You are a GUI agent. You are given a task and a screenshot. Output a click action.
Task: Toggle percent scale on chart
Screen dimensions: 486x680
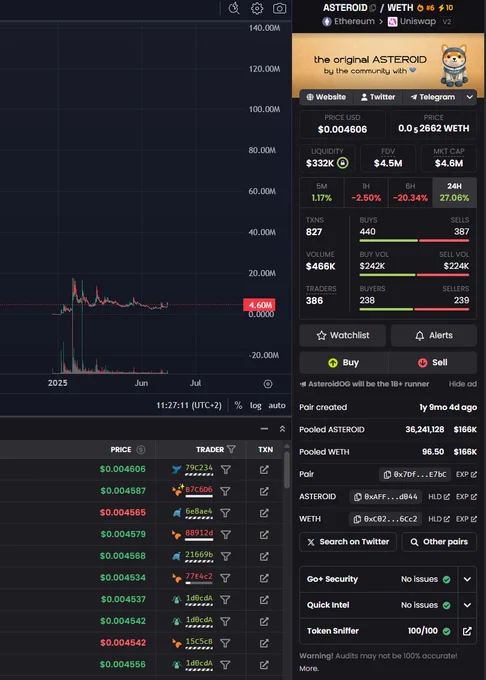[238, 405]
